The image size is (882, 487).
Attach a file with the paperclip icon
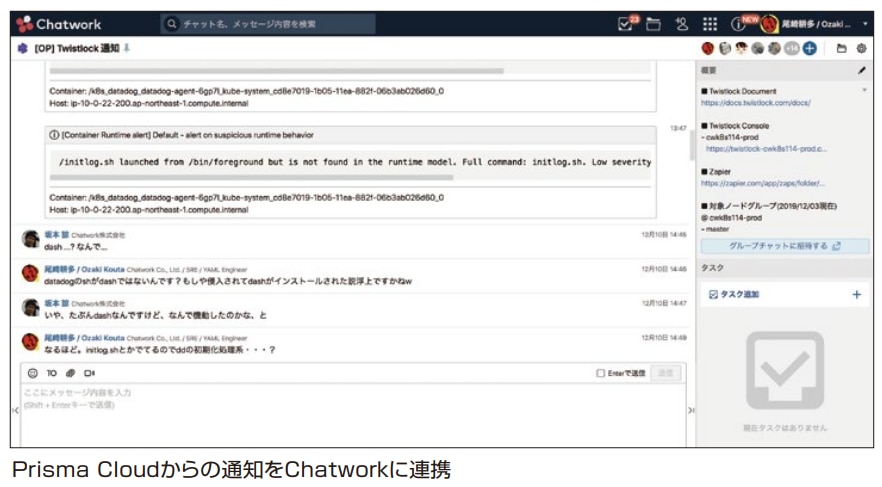(x=70, y=373)
